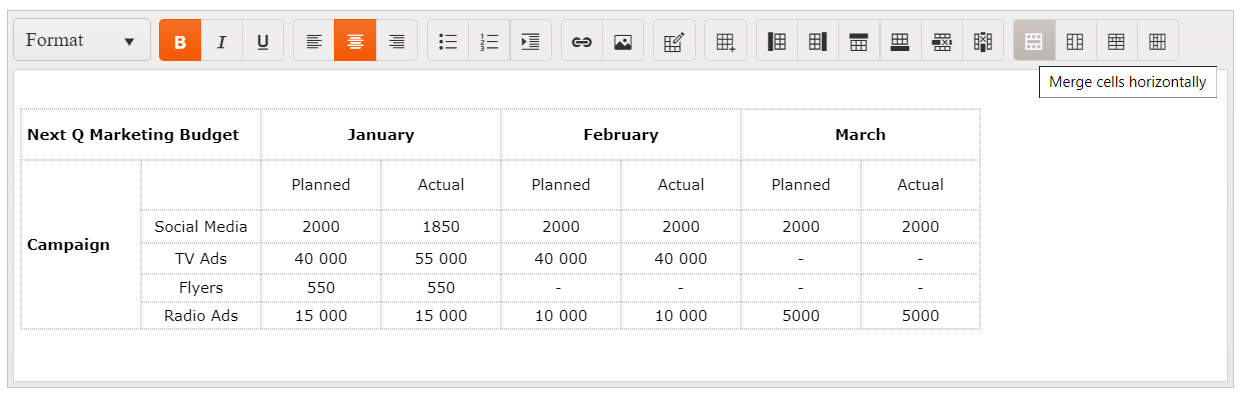This screenshot has width=1243, height=399.
Task: Toggle Underline formatting
Action: coord(263,41)
